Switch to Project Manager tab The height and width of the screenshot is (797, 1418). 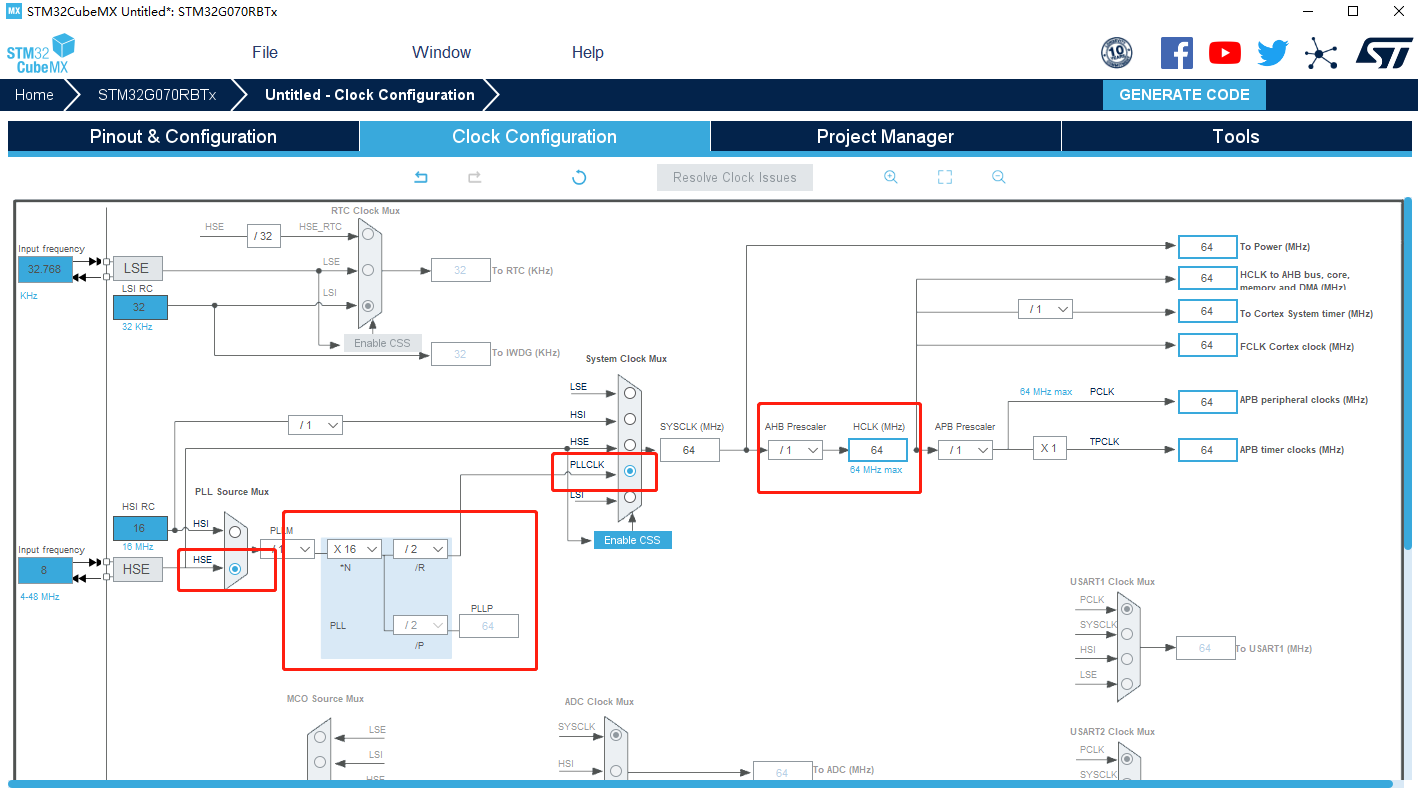(x=886, y=137)
